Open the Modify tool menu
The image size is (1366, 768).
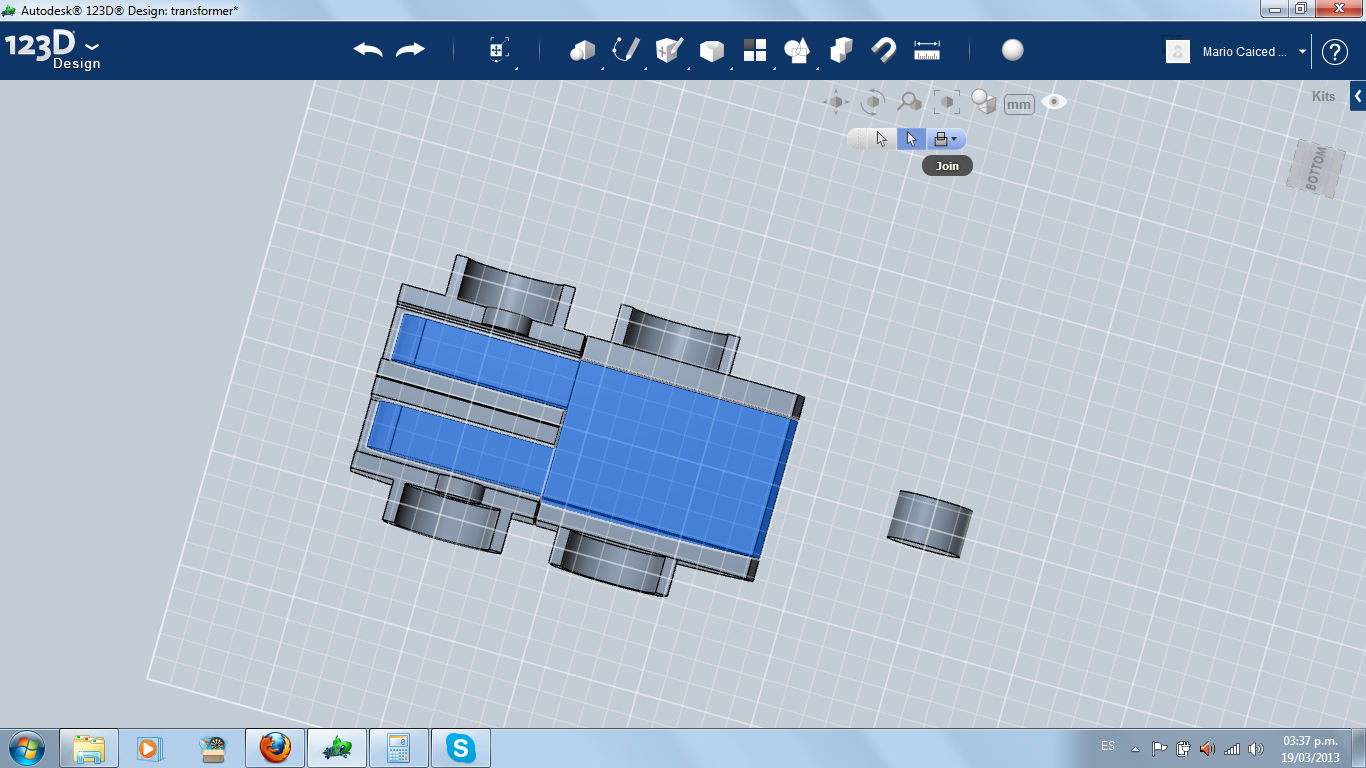pos(711,50)
